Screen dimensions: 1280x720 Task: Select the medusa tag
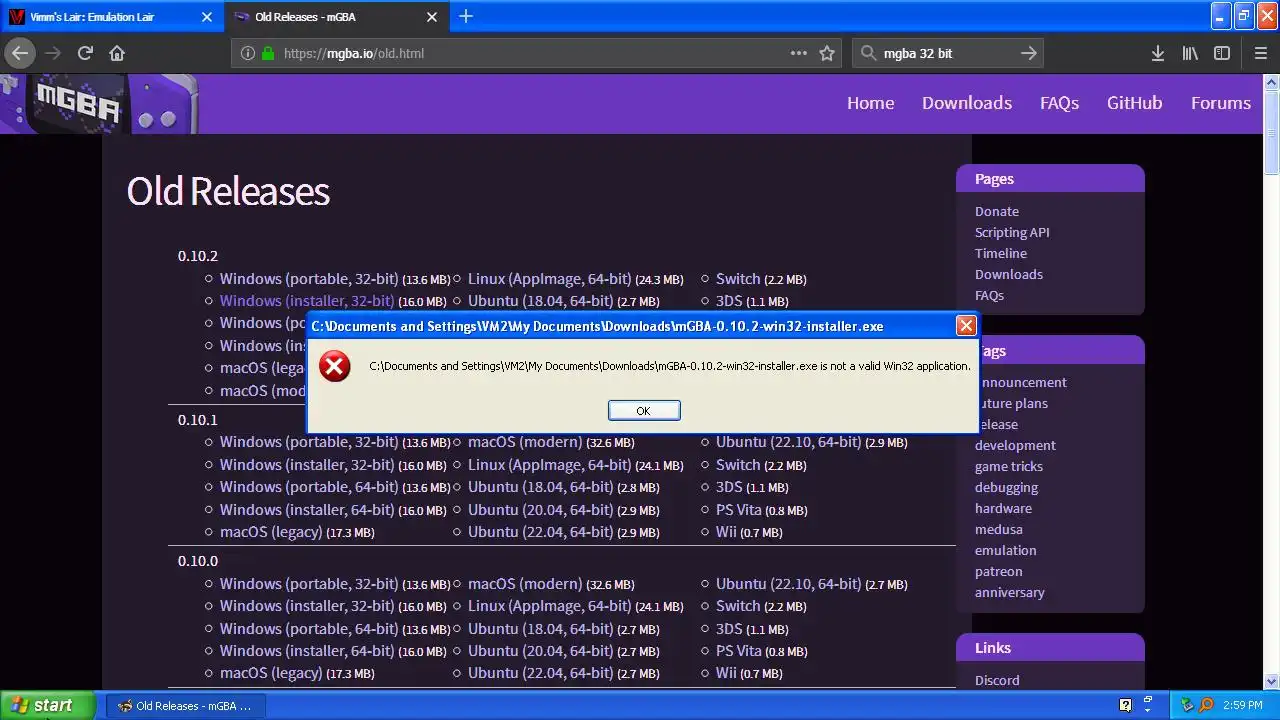tap(999, 529)
